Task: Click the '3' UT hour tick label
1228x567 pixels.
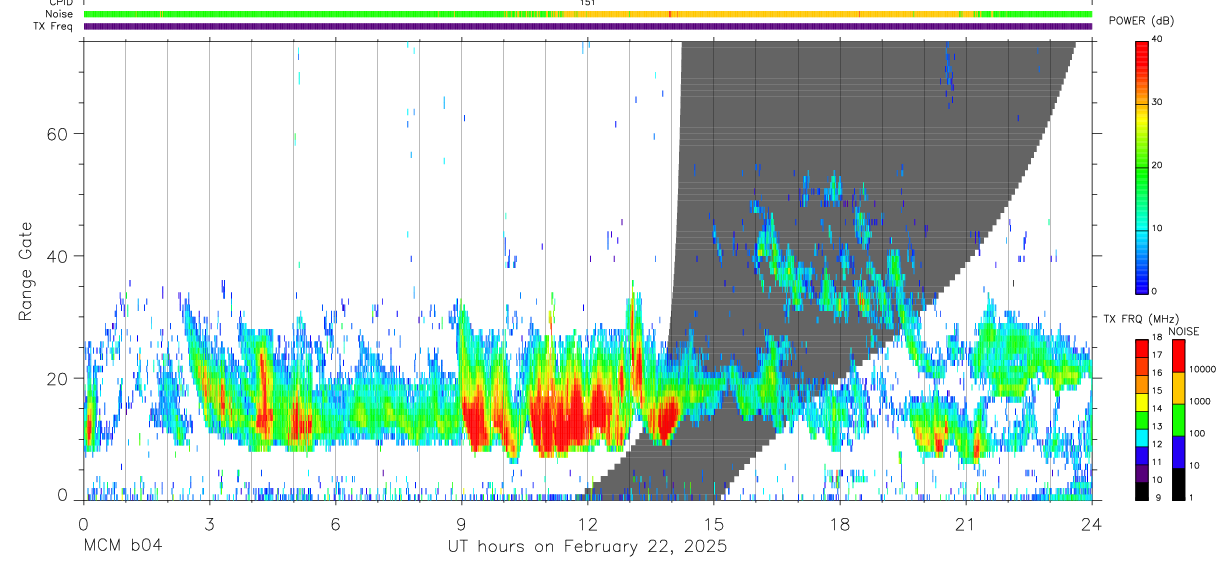Action: pyautogui.click(x=210, y=523)
